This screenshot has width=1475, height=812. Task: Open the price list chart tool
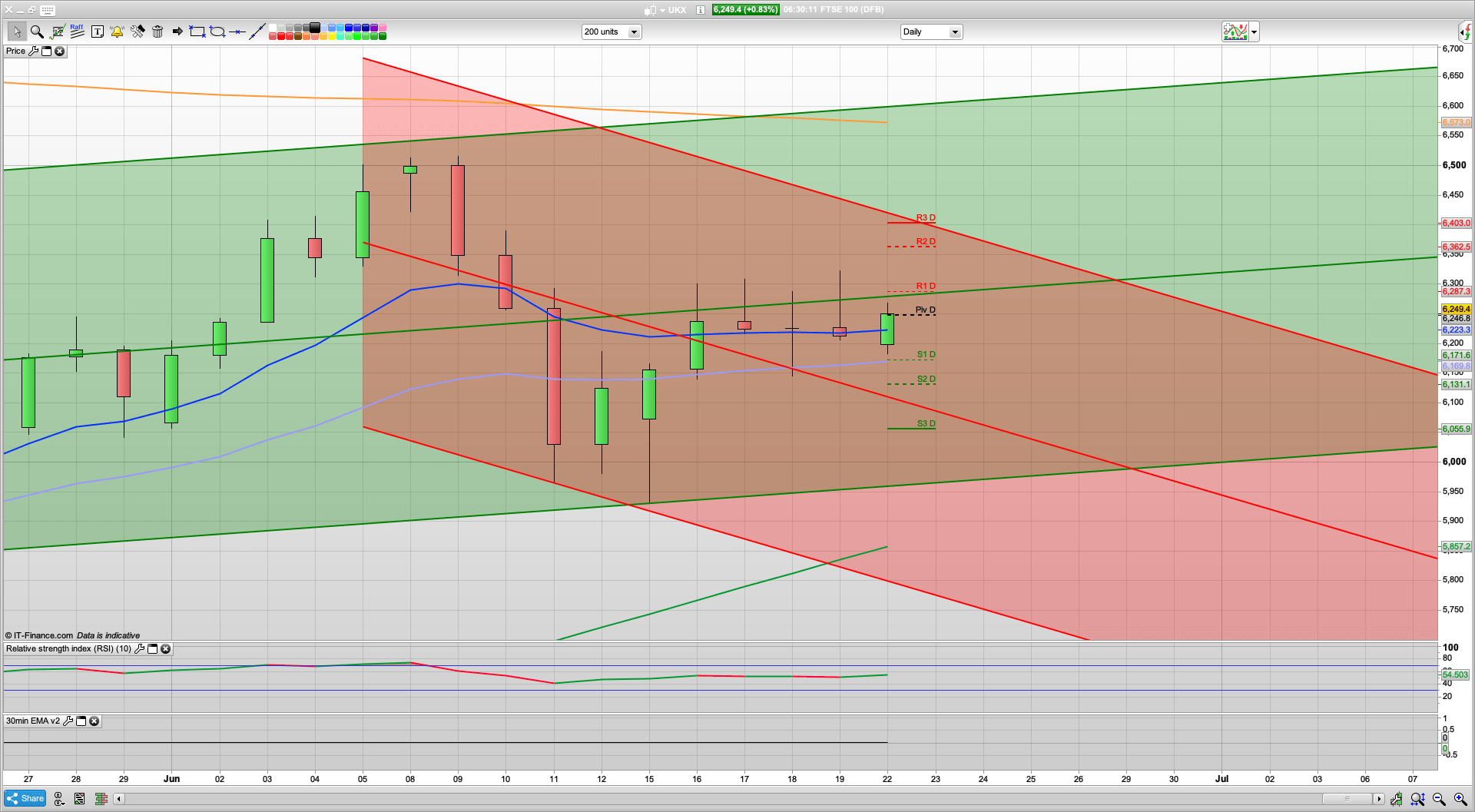coord(57,31)
